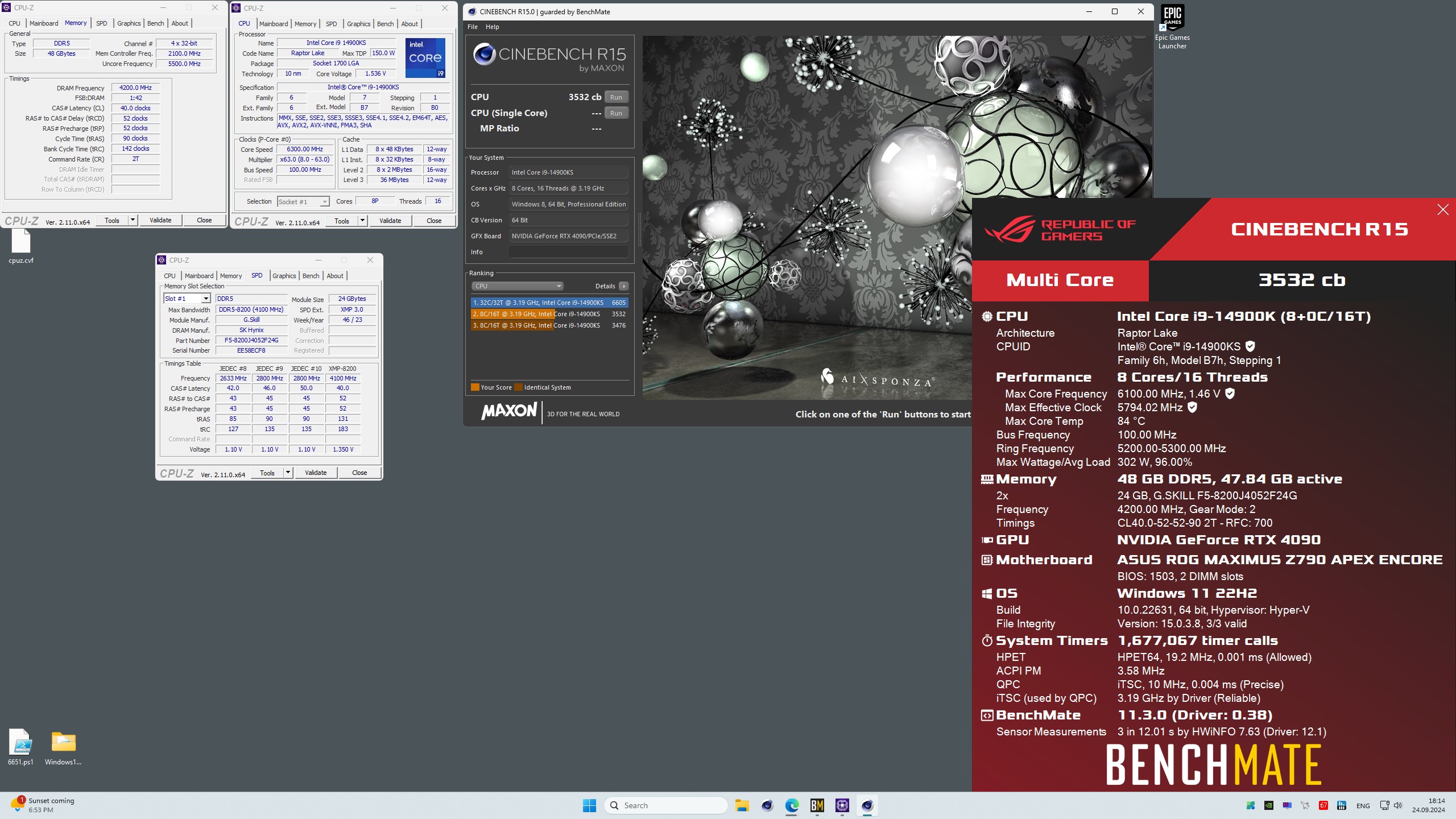Activate the running Cinebench taskbar icon
This screenshot has width=1456, height=819.
pos(867,805)
